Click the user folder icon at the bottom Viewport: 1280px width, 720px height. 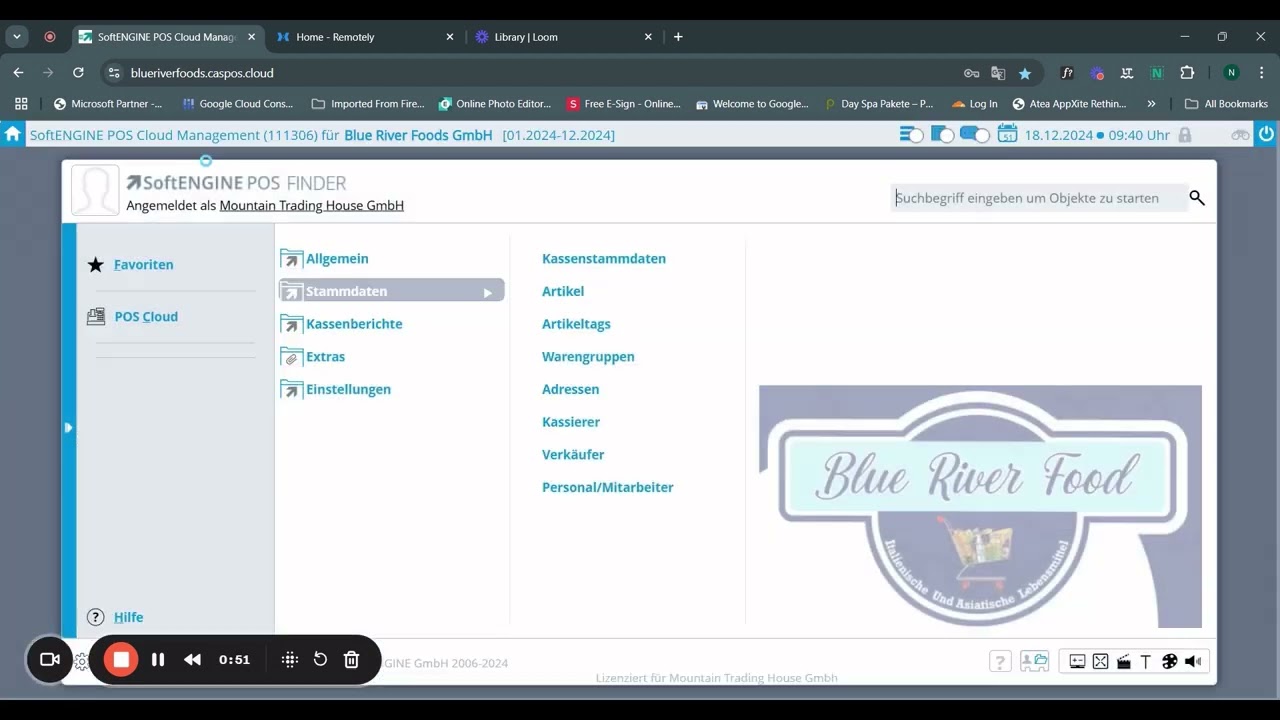(1034, 661)
